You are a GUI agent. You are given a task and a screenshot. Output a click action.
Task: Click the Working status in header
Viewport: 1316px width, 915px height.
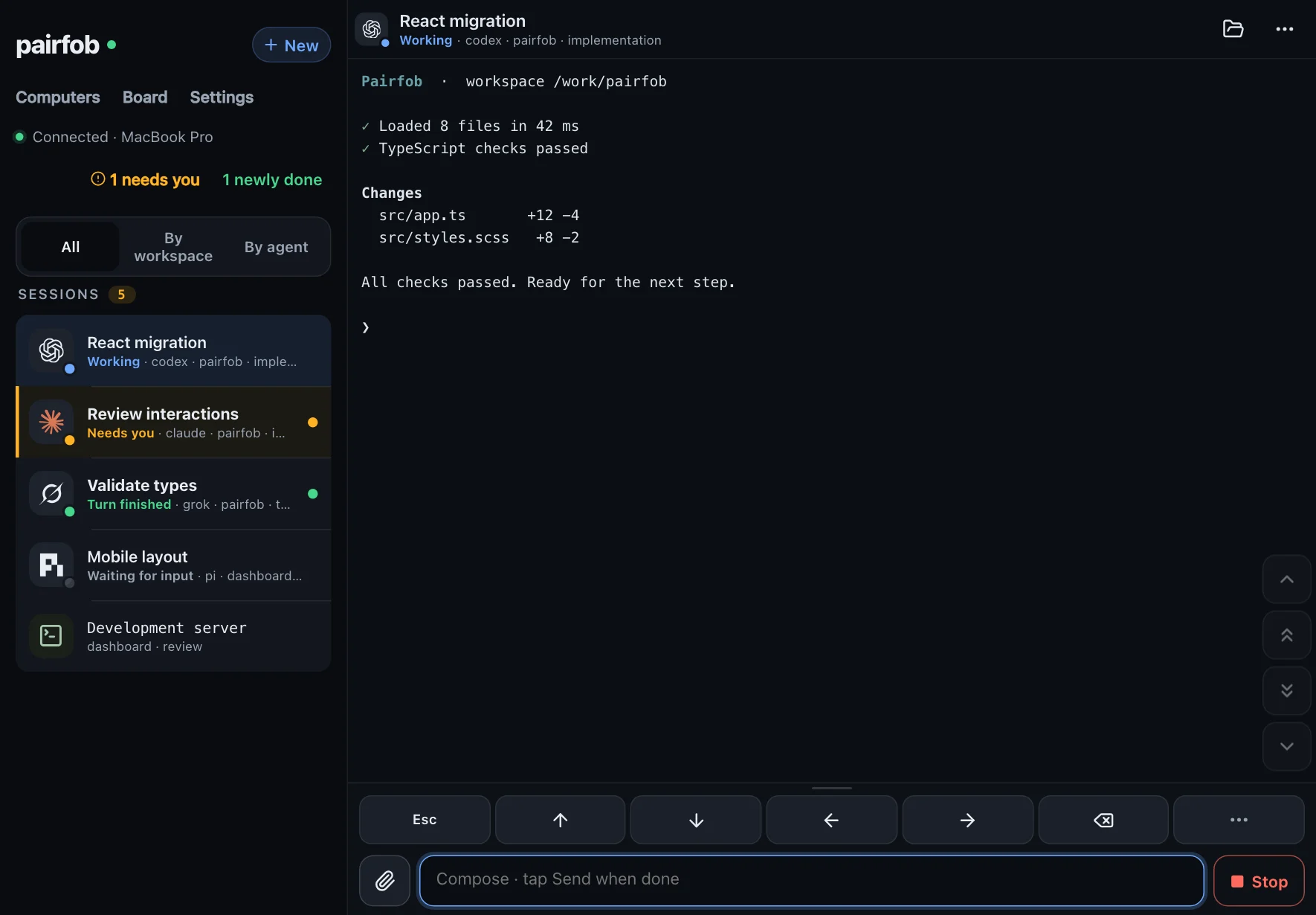click(426, 40)
